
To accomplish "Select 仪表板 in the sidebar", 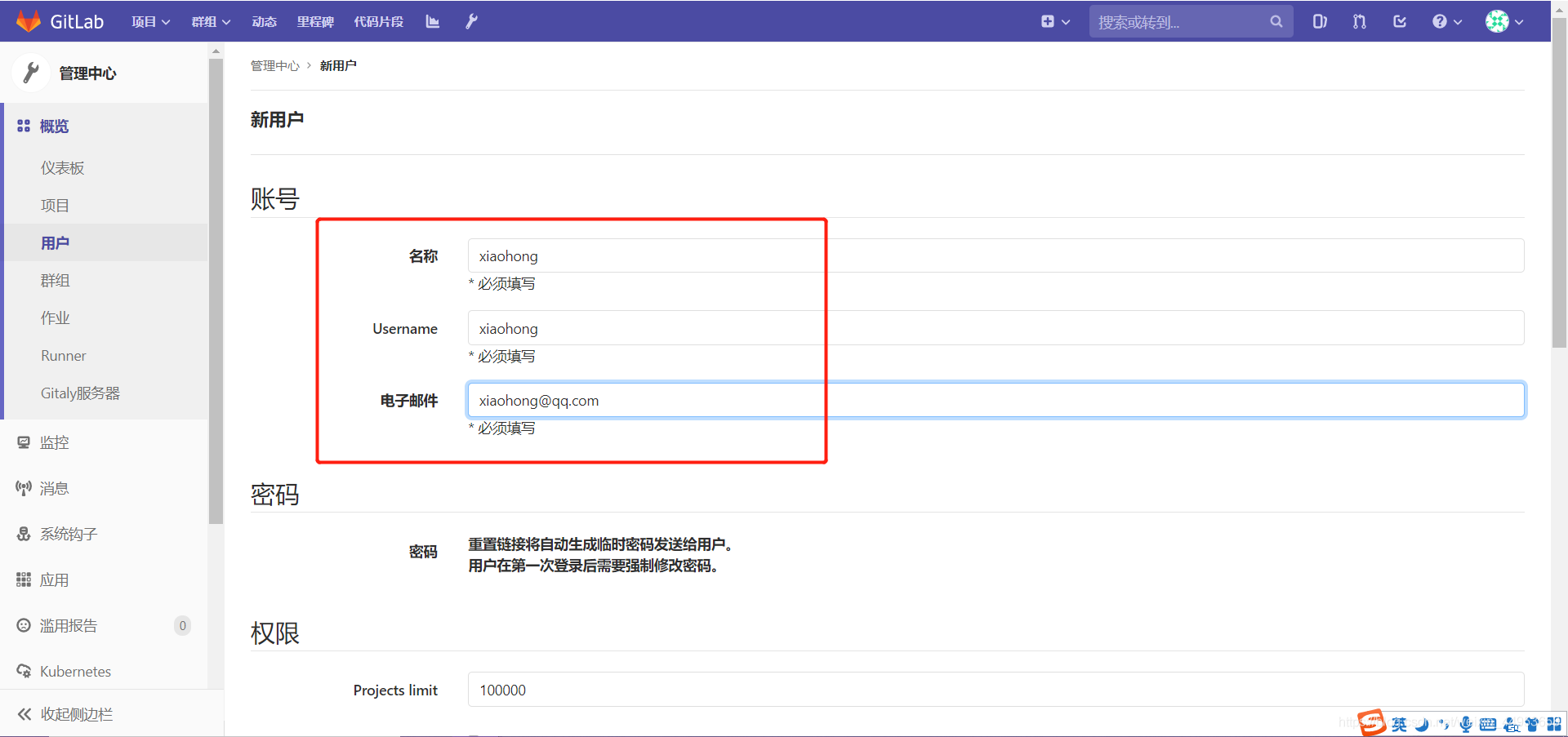I will [63, 168].
